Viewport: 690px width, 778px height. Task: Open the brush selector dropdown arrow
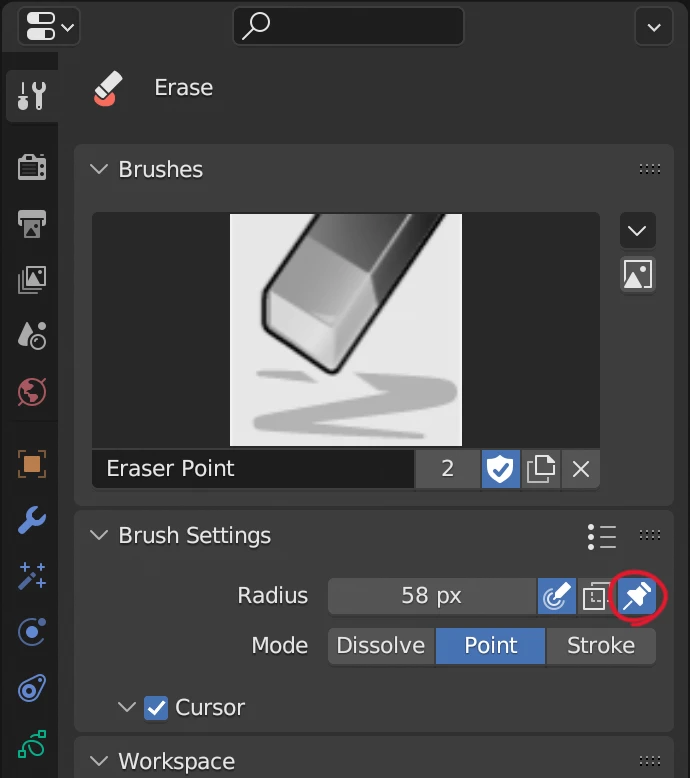638,232
